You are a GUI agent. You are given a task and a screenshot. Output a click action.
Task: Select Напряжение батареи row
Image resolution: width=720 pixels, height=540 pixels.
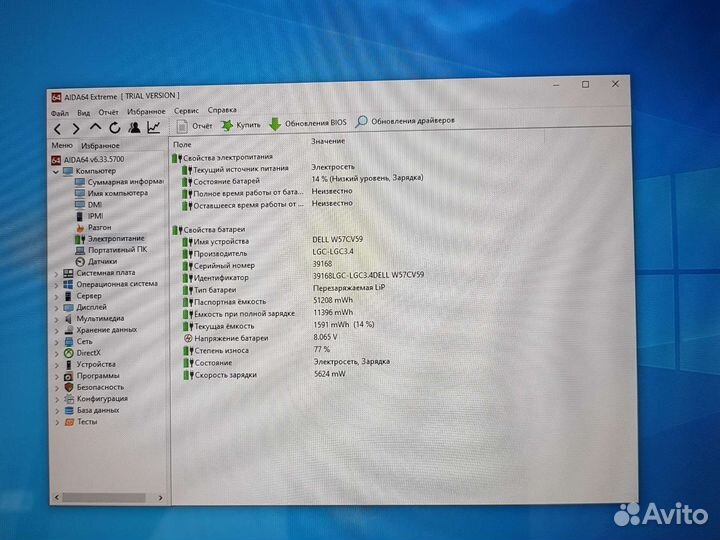click(260, 338)
